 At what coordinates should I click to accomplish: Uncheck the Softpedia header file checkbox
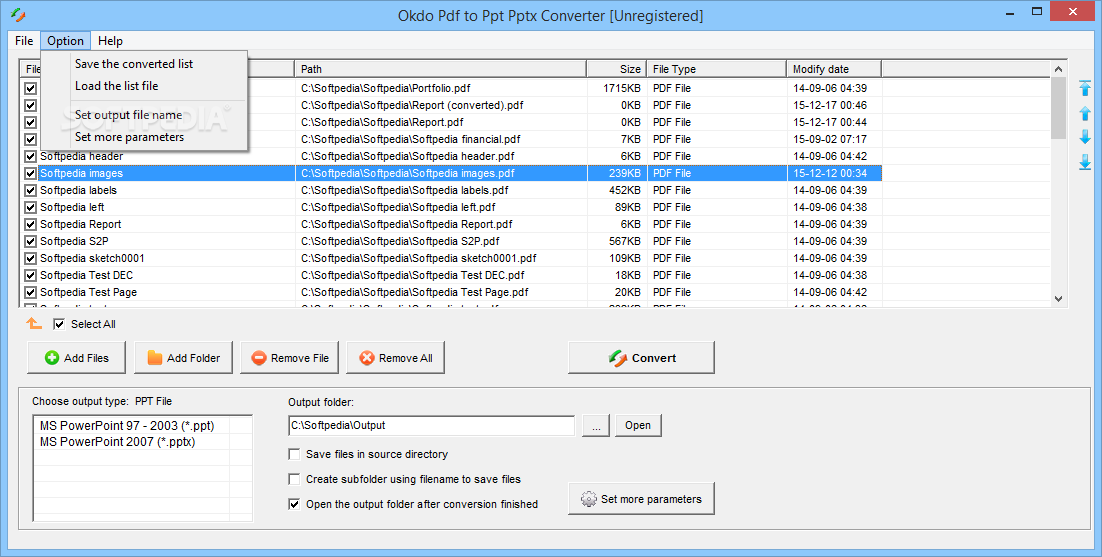pos(30,156)
